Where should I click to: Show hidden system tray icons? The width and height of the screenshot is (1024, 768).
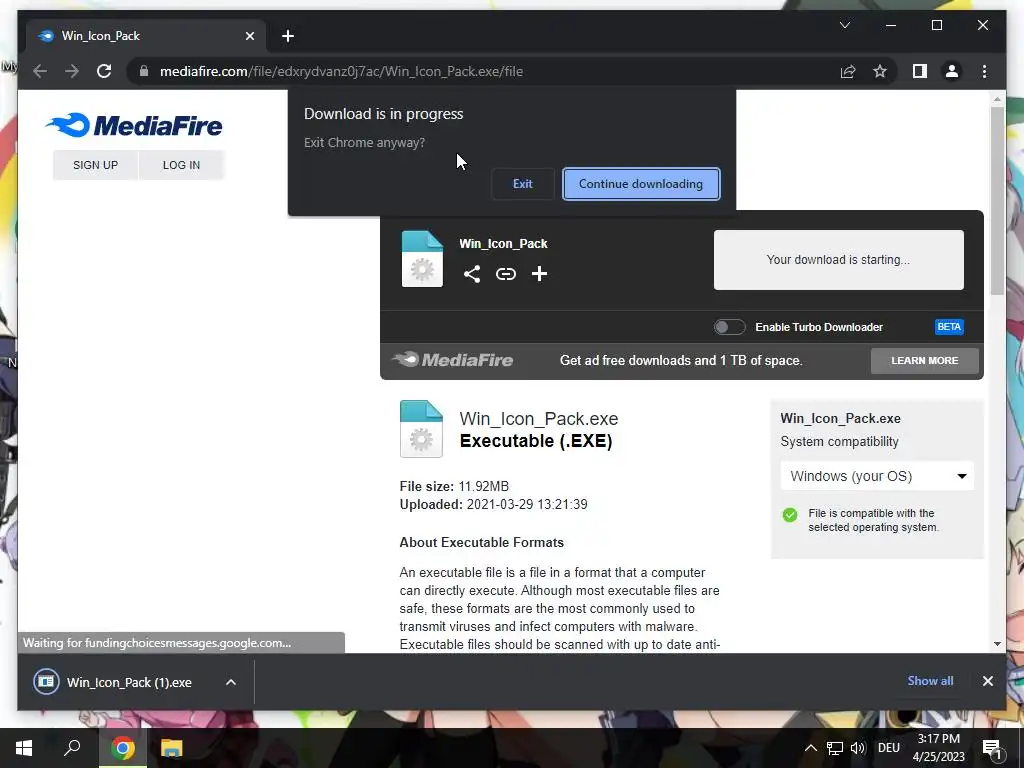click(810, 748)
